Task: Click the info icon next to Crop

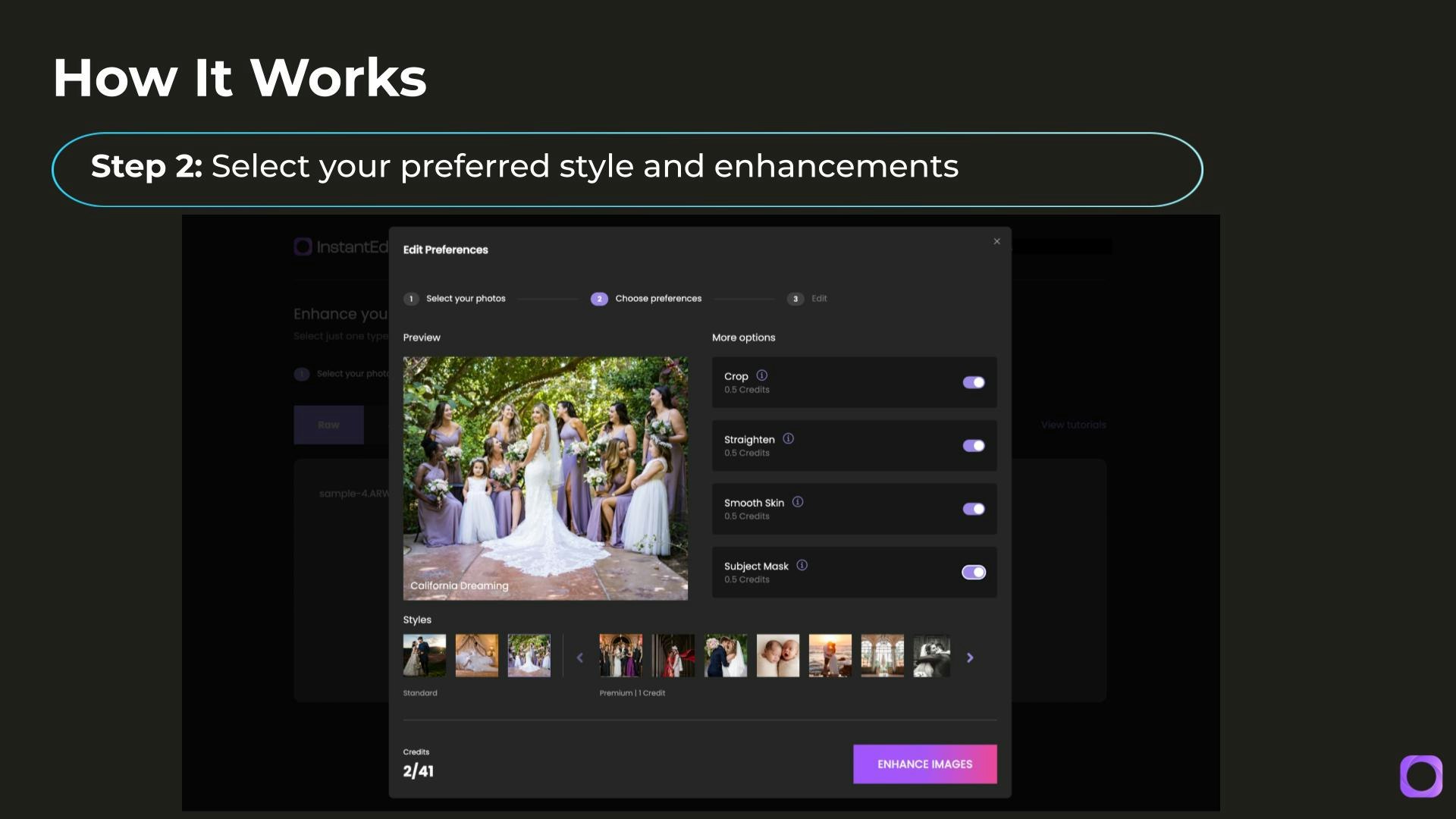Action: coord(762,375)
